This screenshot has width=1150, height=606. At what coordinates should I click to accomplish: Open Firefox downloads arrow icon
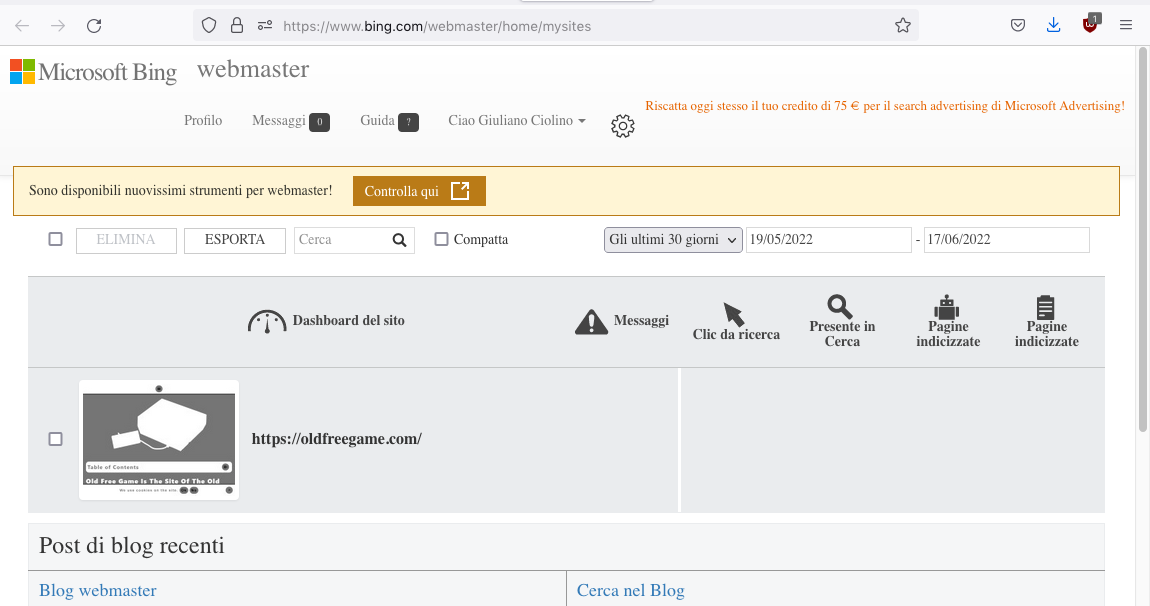[x=1054, y=26]
